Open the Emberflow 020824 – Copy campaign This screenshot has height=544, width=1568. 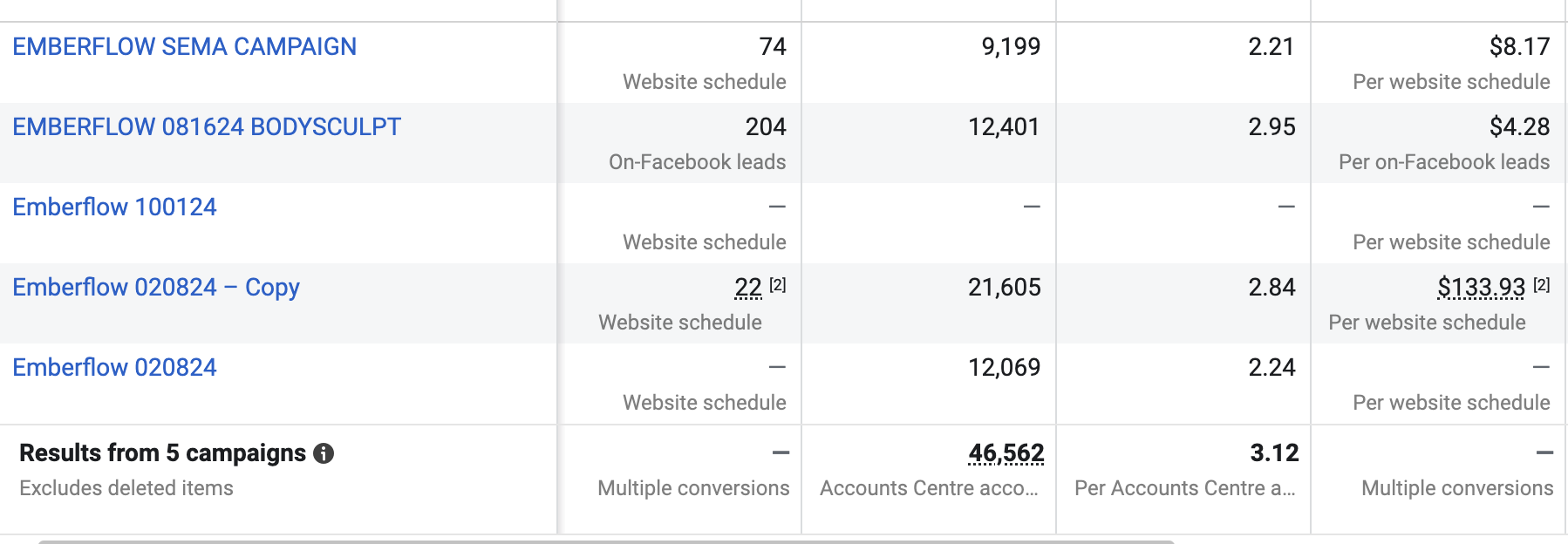click(x=156, y=287)
